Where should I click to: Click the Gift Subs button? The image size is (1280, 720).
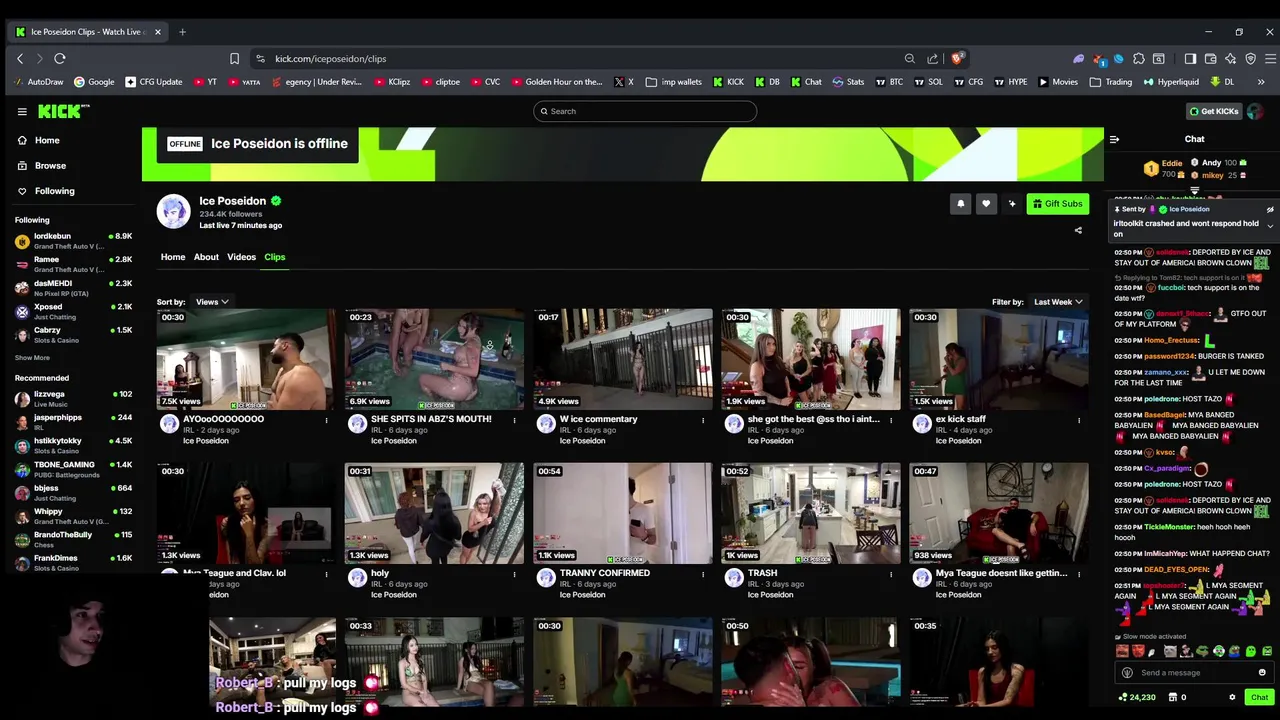click(1057, 204)
